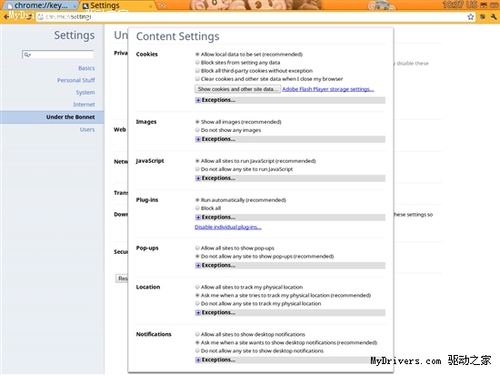The height and width of the screenshot is (375, 500).
Task: Click the extension icon beside the star
Action: (482, 17)
